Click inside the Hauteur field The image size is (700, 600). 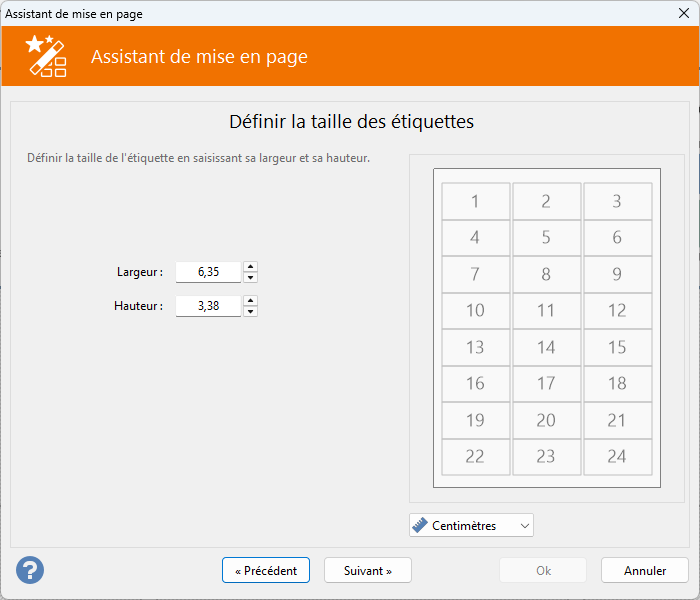click(x=208, y=306)
